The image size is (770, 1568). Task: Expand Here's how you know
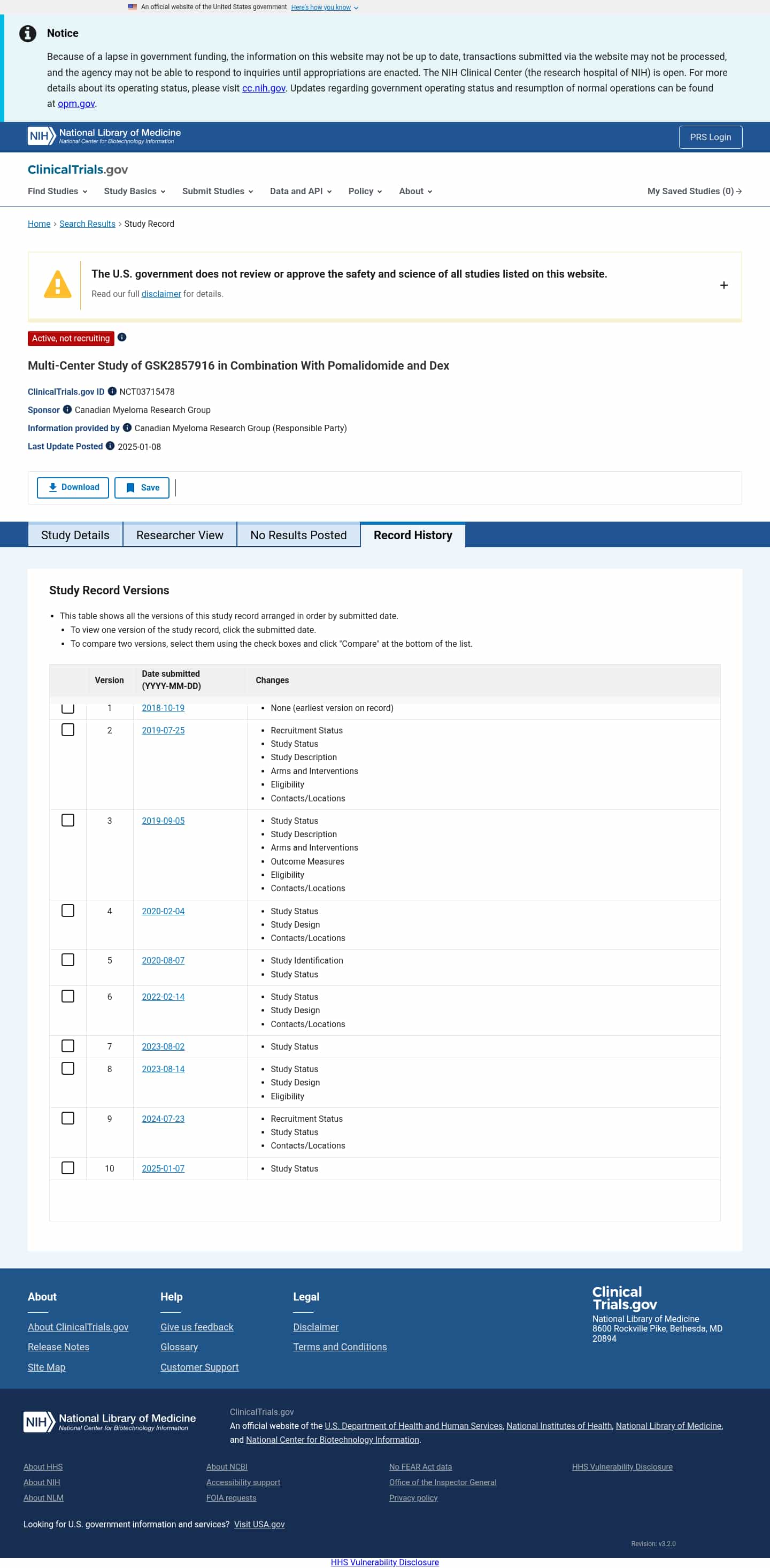coord(325,7)
